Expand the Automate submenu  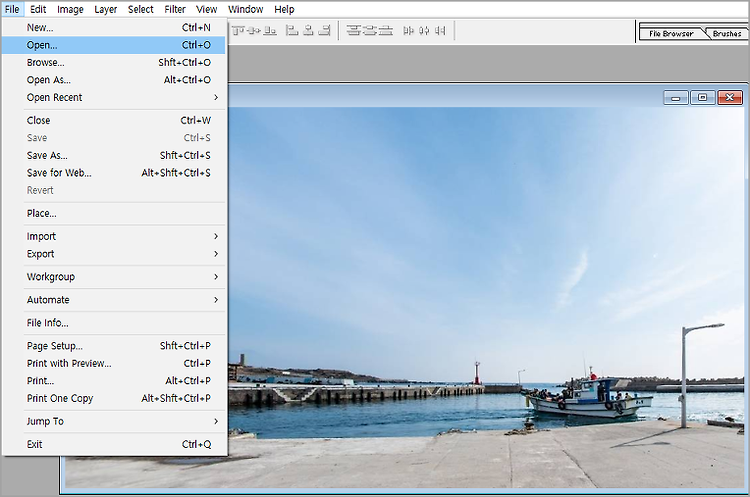tap(114, 300)
